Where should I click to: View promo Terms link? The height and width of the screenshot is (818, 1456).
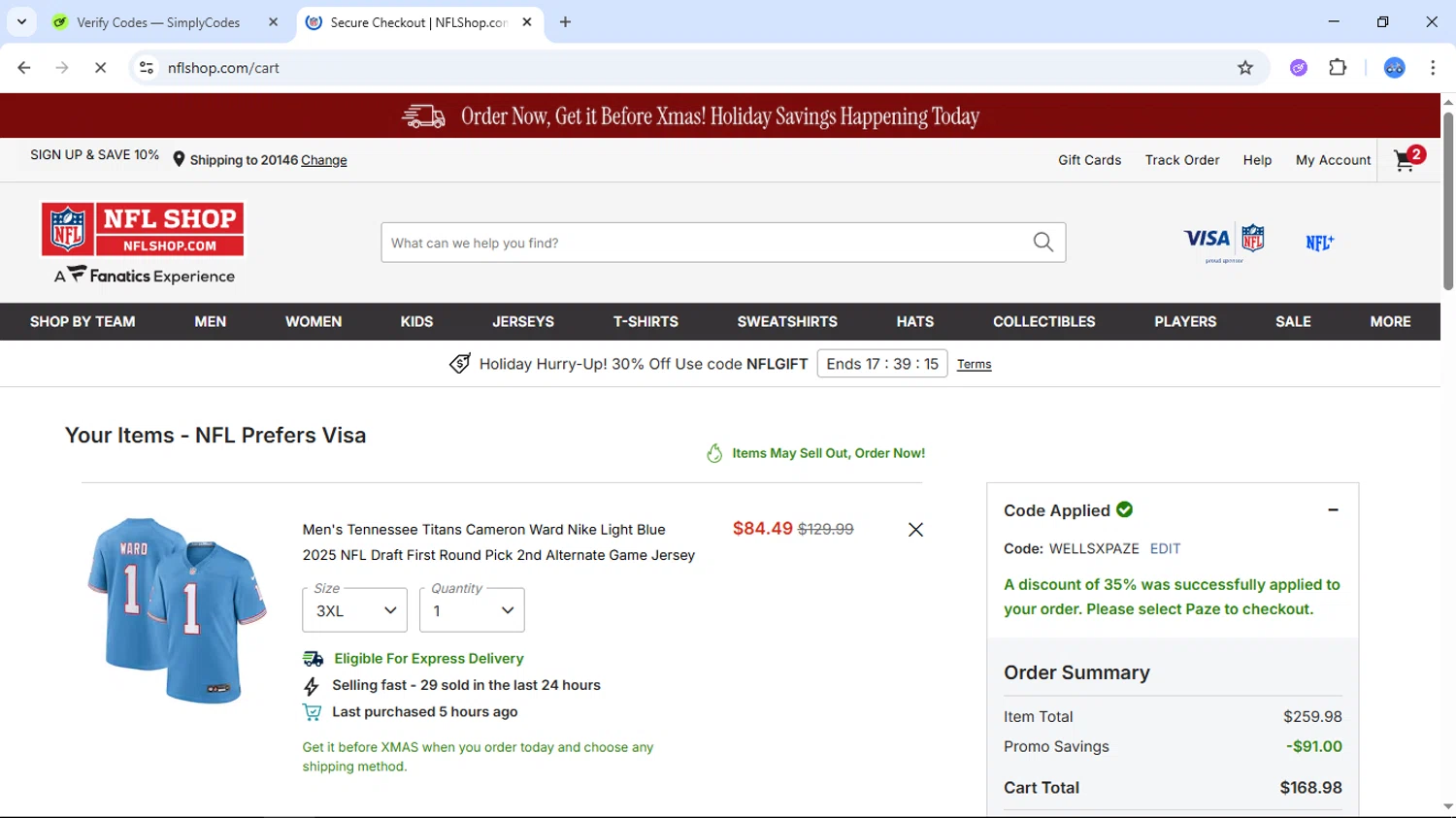click(x=974, y=364)
